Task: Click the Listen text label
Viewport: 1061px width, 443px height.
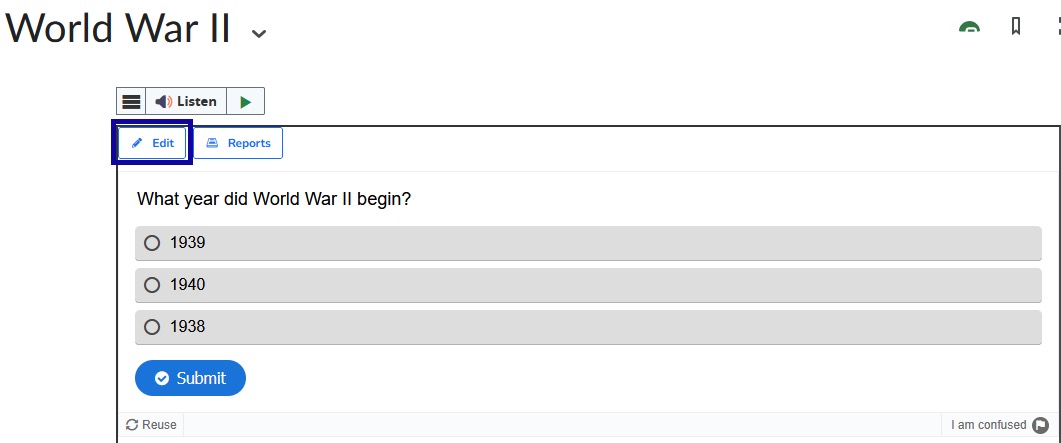Action: click(x=197, y=101)
